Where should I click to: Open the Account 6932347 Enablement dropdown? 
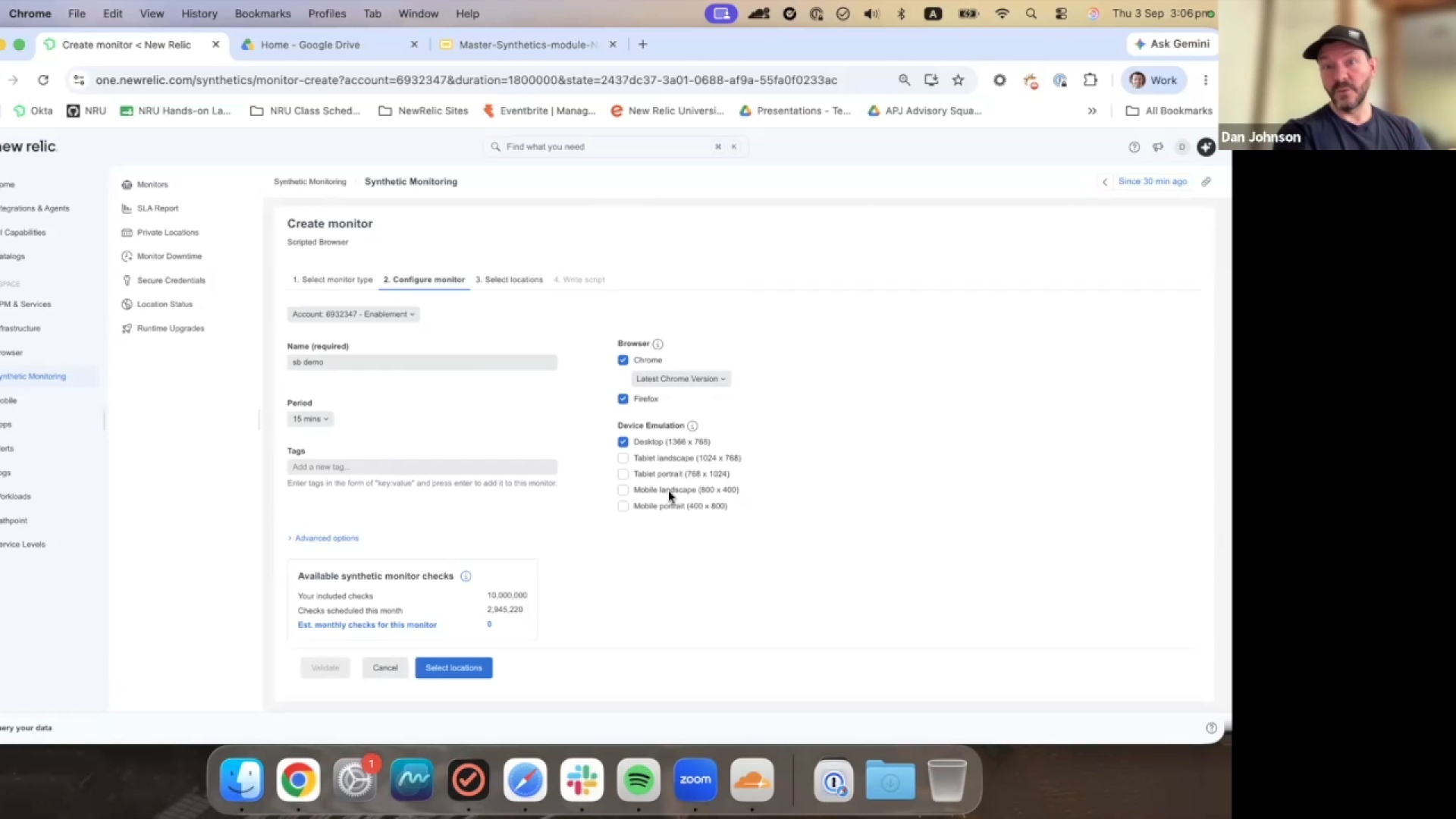[353, 315]
